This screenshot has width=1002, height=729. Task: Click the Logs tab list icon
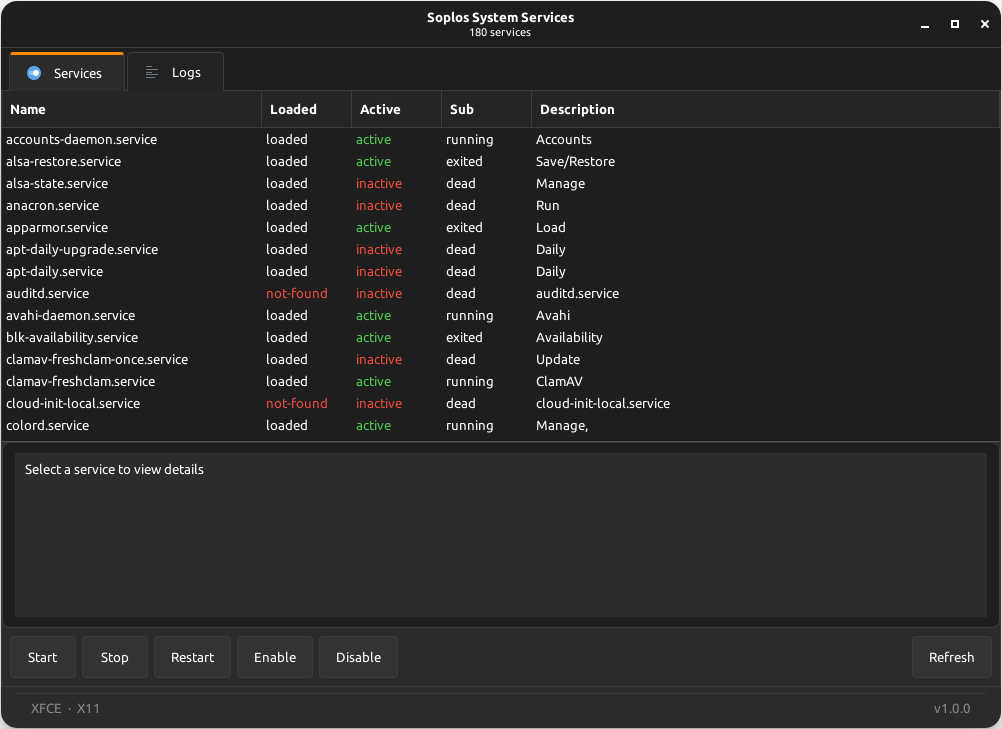(x=151, y=72)
